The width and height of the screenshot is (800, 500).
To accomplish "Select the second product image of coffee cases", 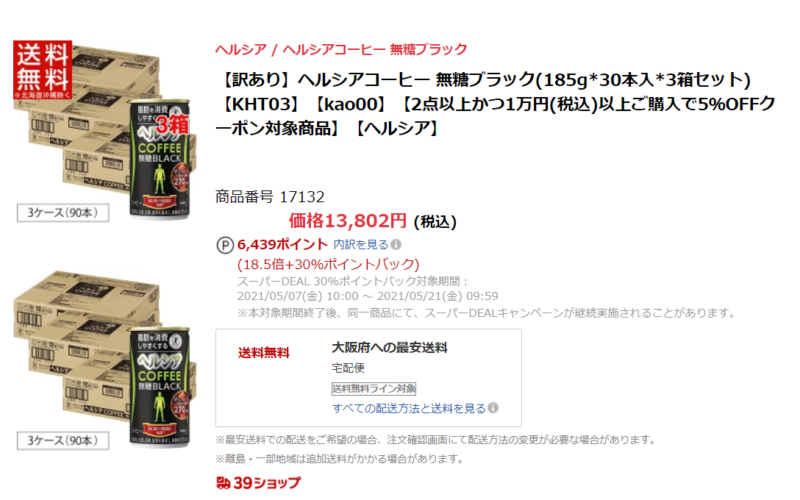I will 105,360.
